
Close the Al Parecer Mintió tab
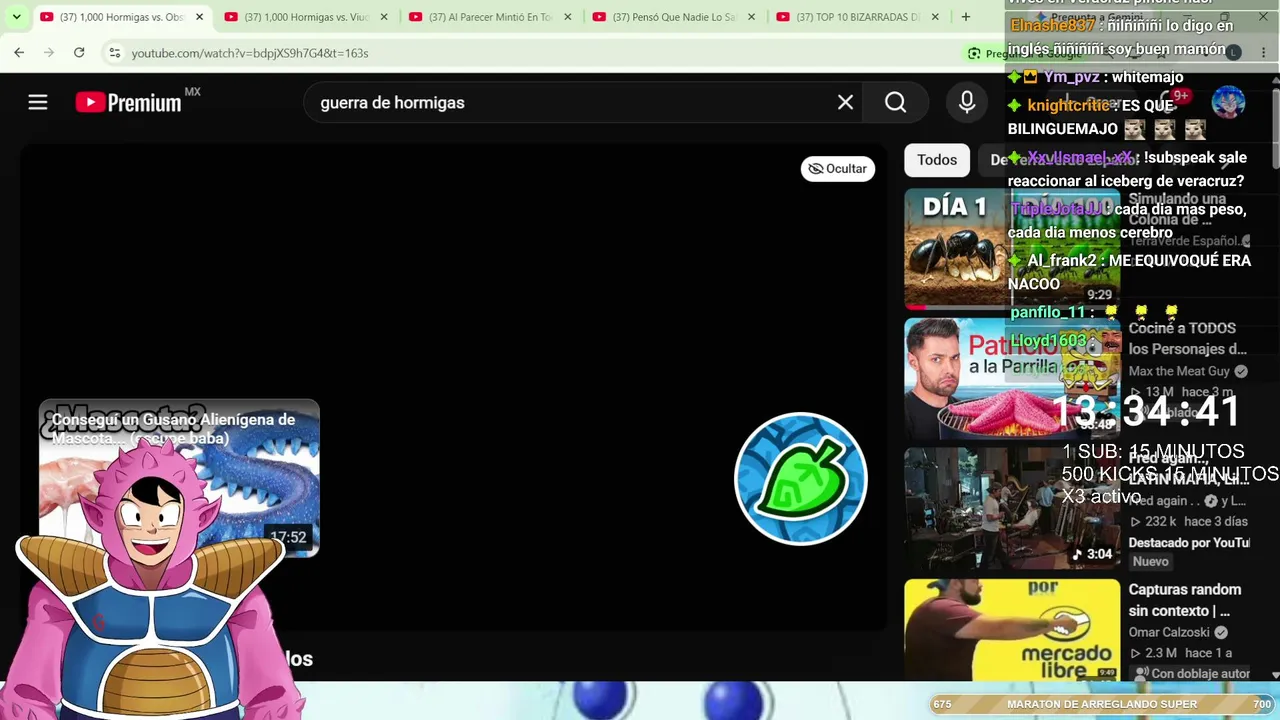568,17
